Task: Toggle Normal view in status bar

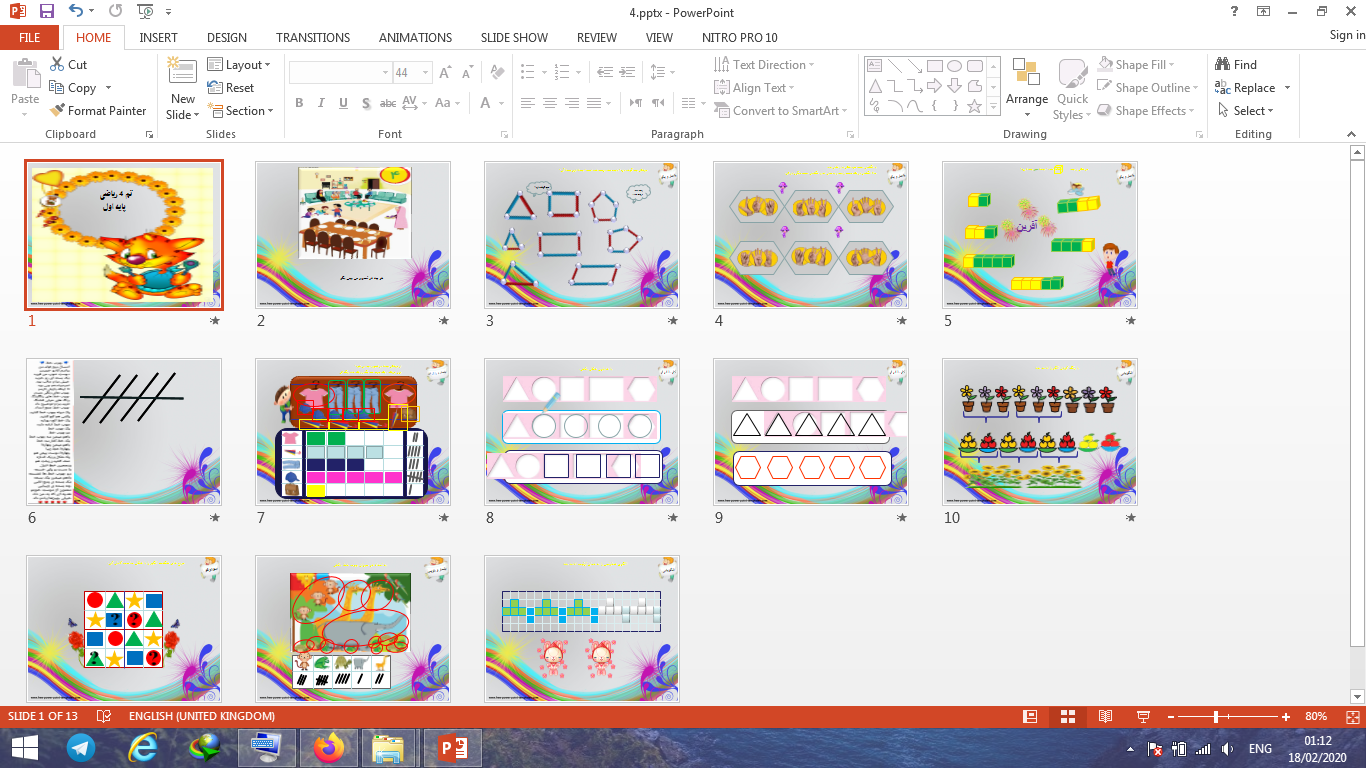Action: click(1030, 716)
